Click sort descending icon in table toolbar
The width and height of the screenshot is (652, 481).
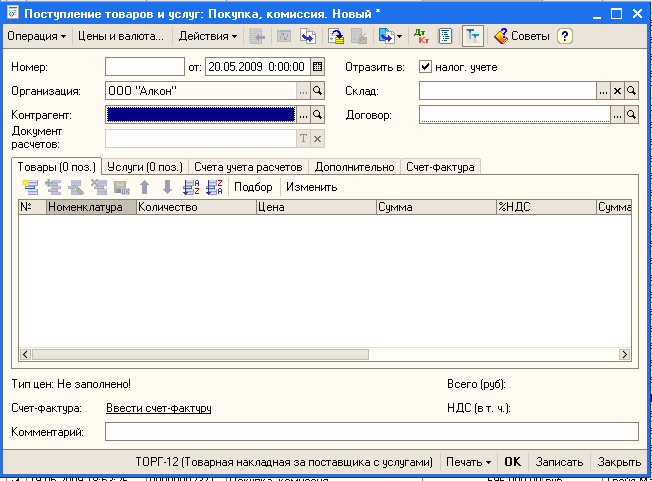click(213, 187)
